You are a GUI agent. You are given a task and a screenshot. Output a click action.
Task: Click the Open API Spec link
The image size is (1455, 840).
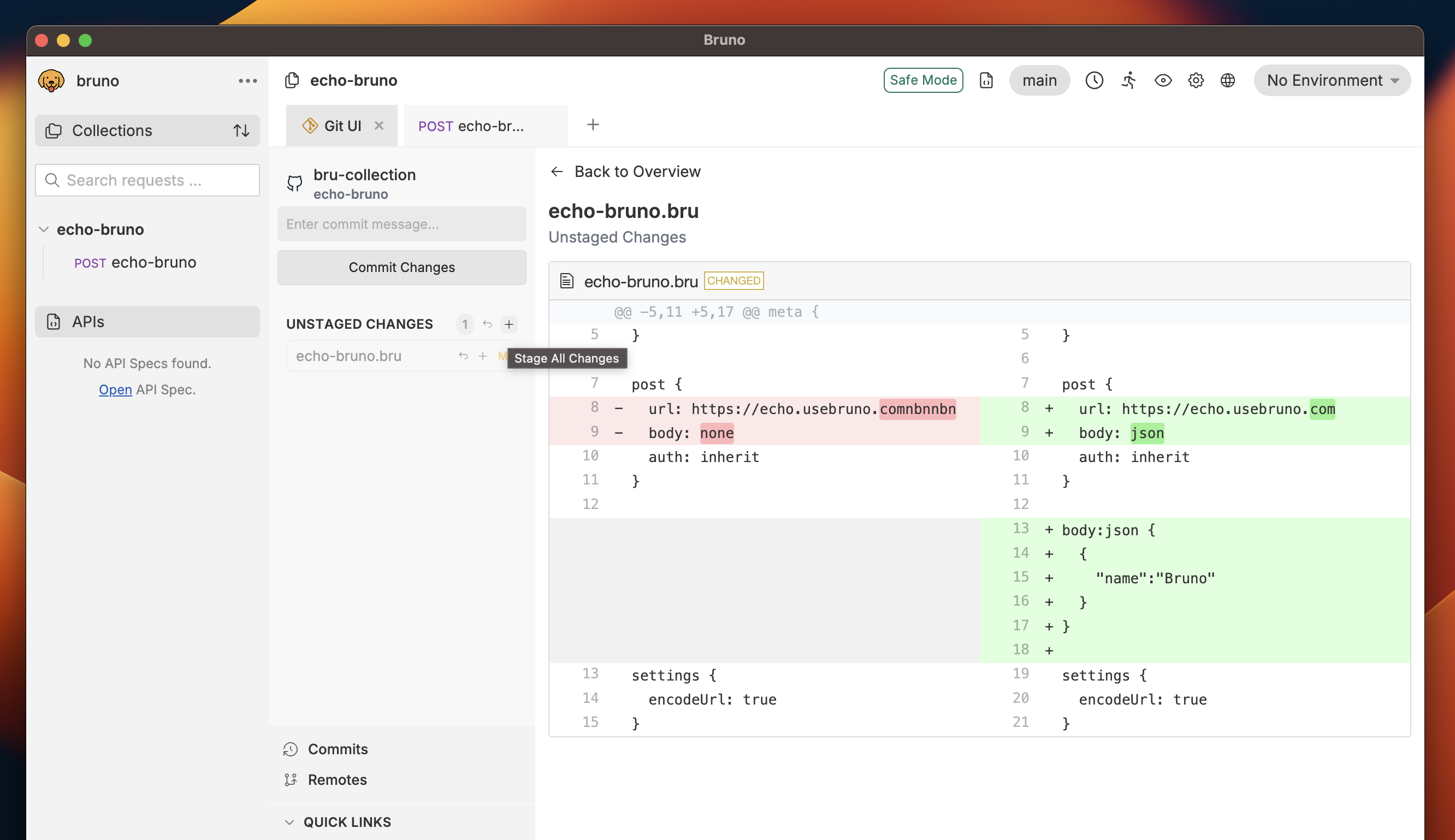click(115, 389)
